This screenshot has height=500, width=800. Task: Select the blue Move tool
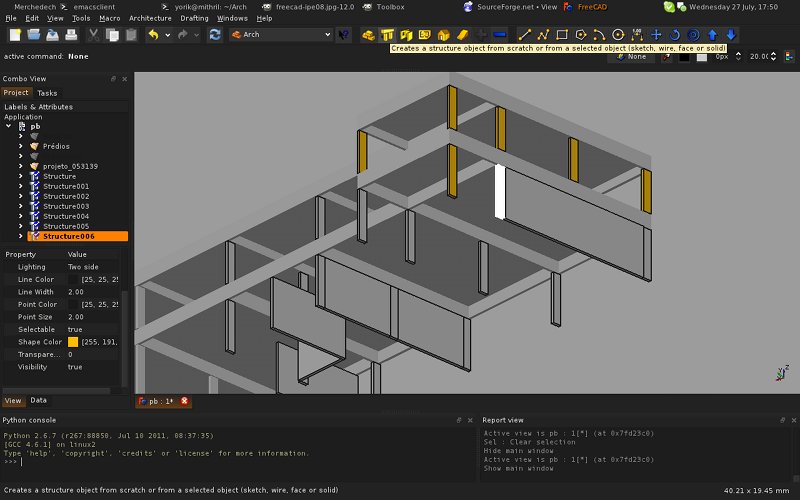(656, 35)
